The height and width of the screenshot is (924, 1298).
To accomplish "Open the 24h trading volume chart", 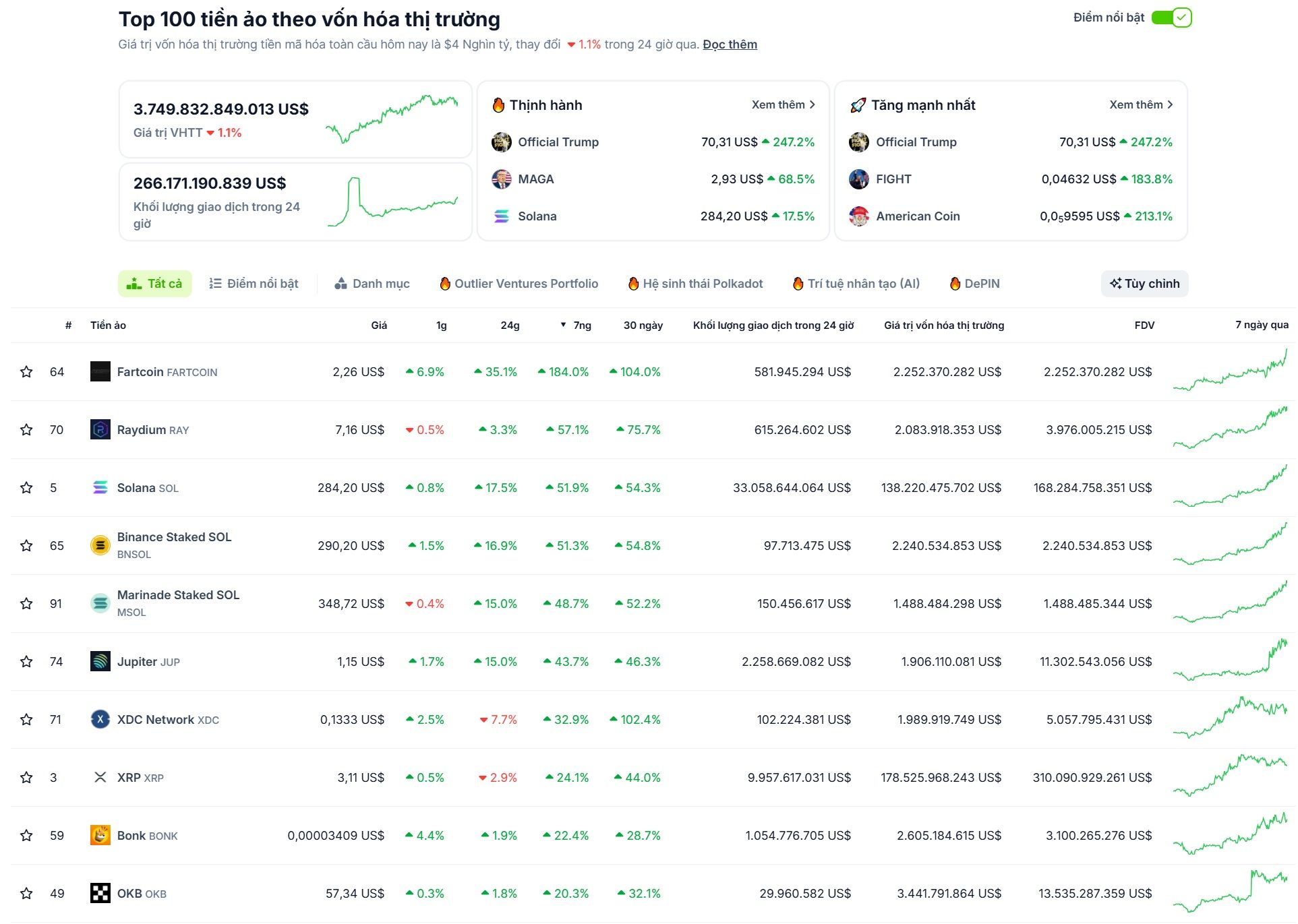I will coord(392,202).
